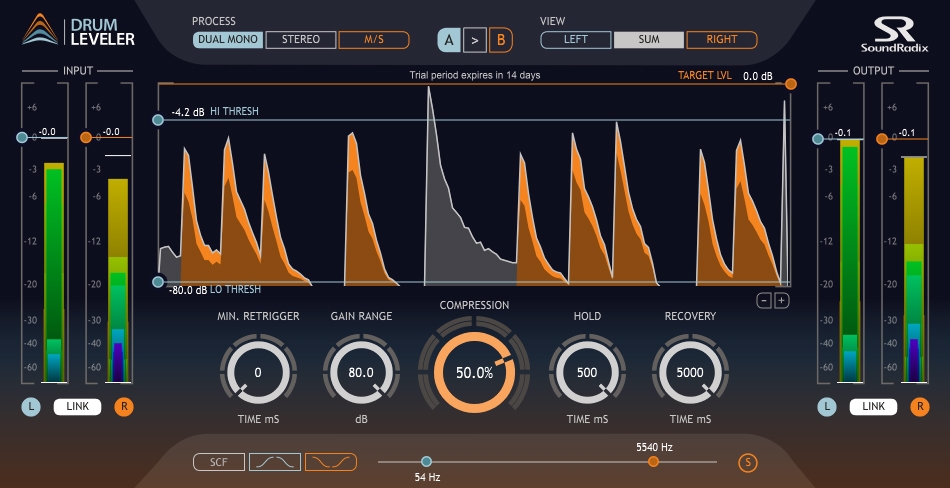The width and height of the screenshot is (950, 488).
Task: Toggle output LINK button
Action: pyautogui.click(x=875, y=407)
